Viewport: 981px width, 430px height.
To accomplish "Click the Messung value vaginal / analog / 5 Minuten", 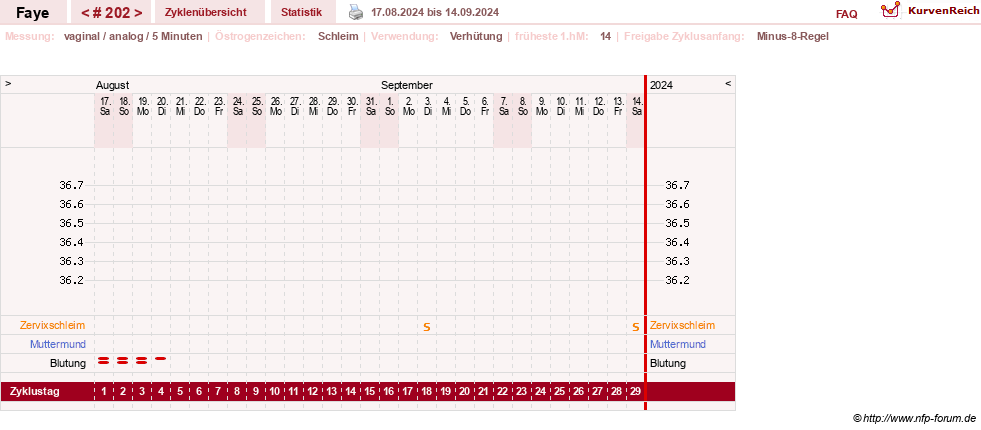I will [x=133, y=36].
